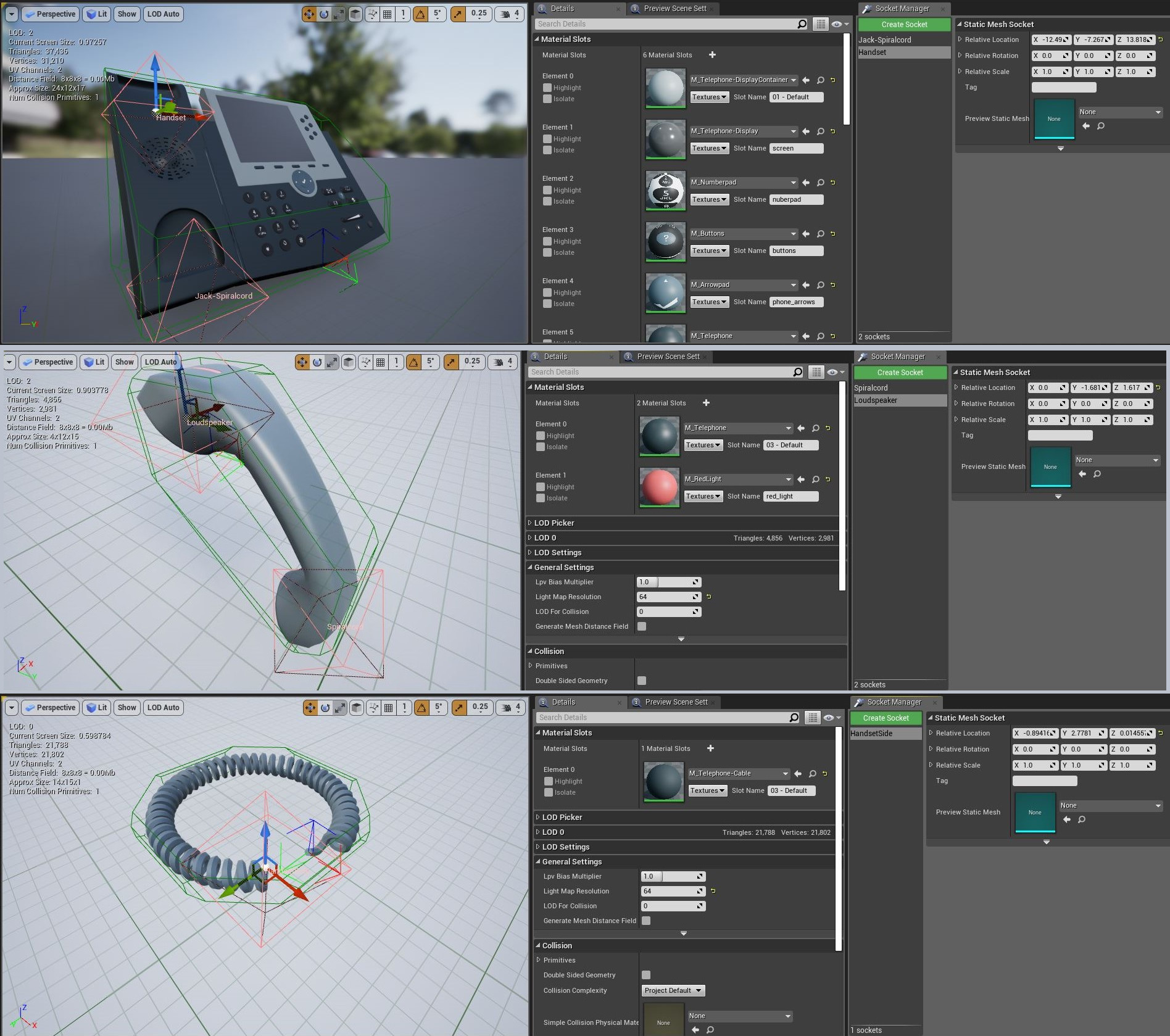Use selected asset arrow beside M_Buttons
This screenshot has height=1036, width=1170.
click(x=806, y=234)
